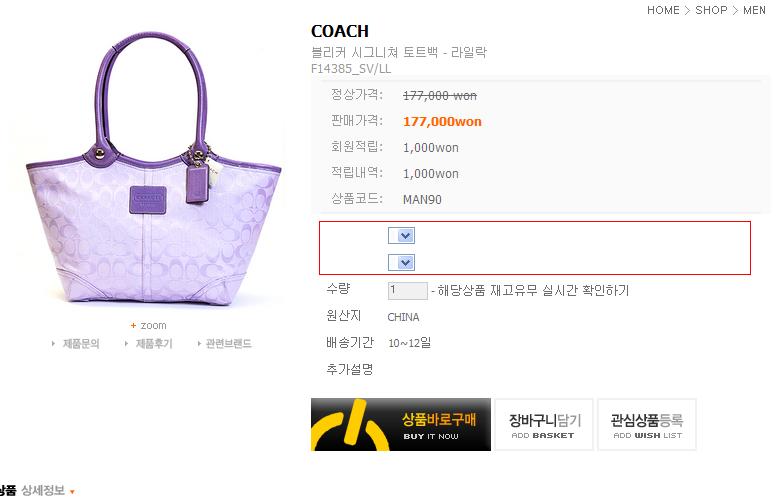Click the purple Coach tote bag image
This screenshot has width=779, height=501.
[153, 169]
